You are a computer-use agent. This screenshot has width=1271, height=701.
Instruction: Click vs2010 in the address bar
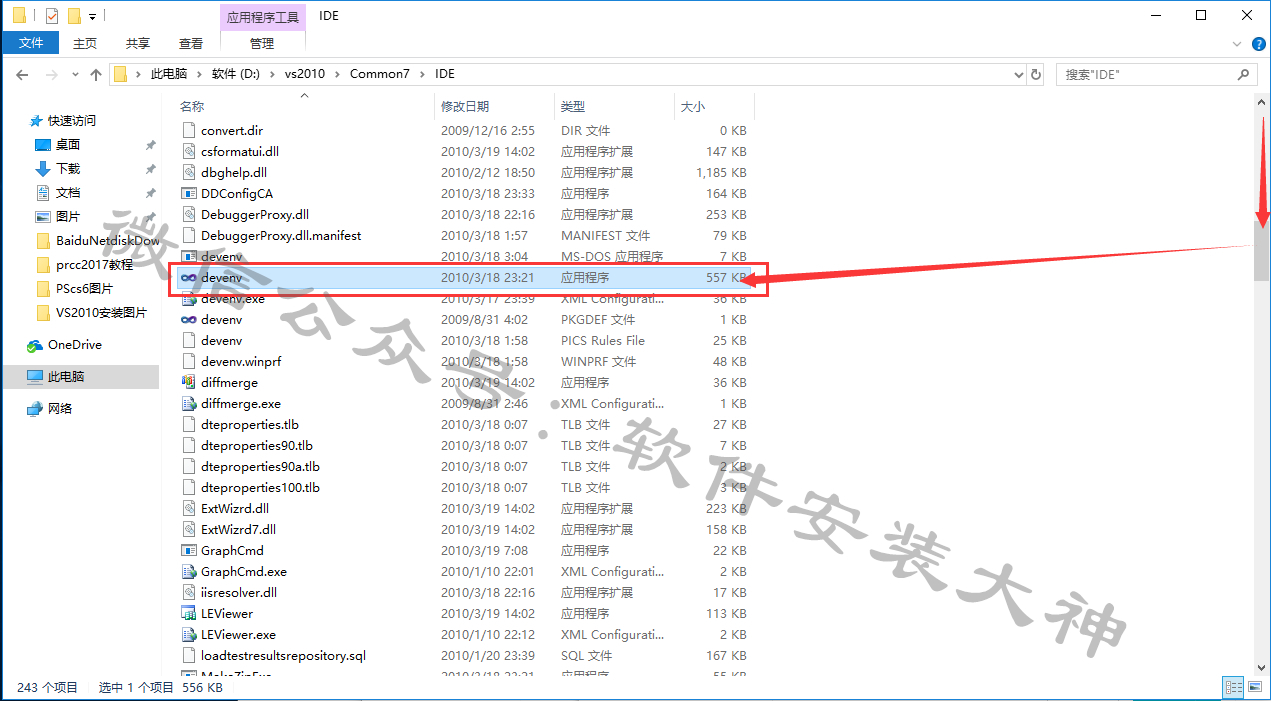pos(304,74)
